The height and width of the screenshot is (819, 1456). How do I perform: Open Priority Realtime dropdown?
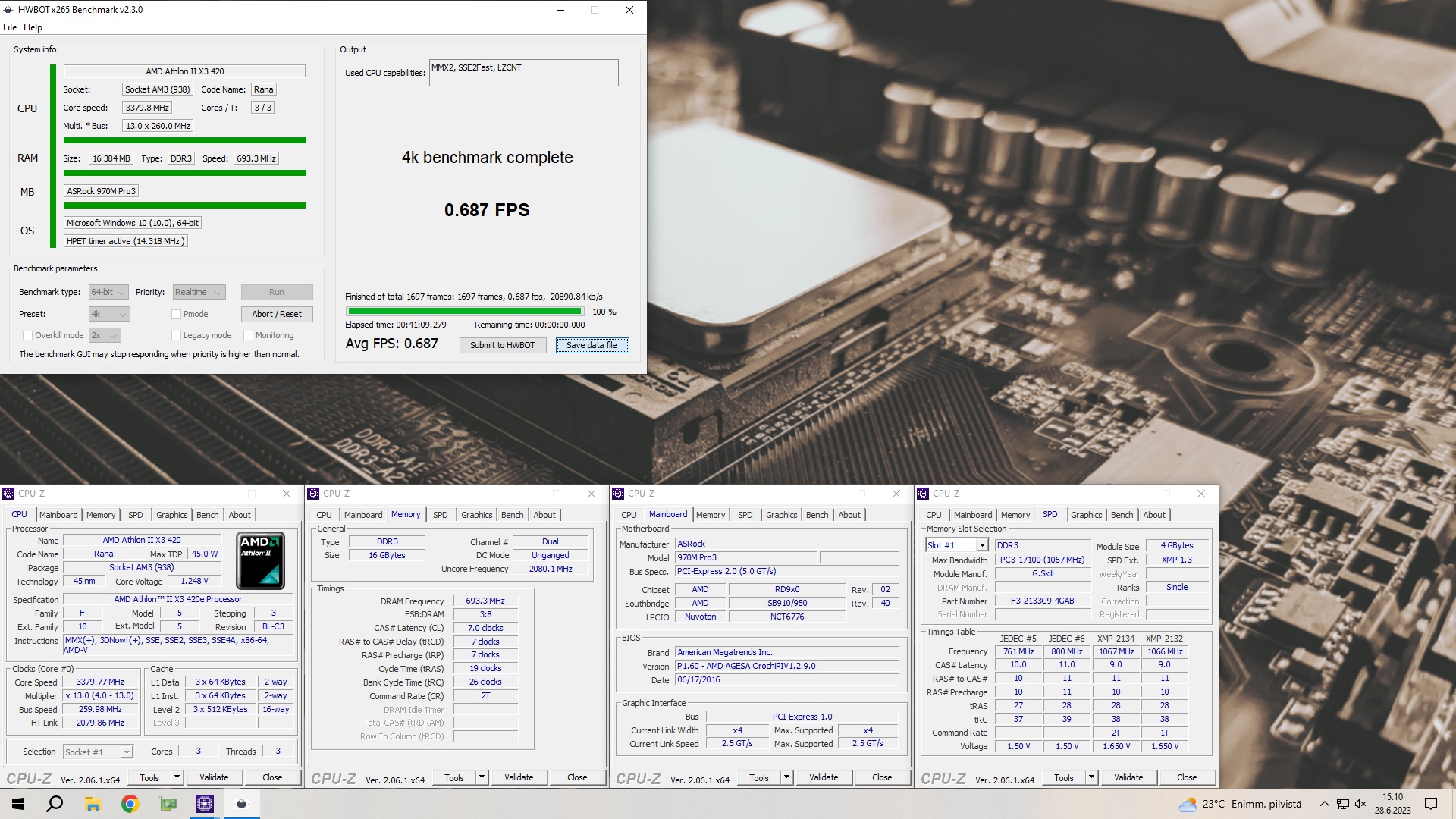click(x=199, y=292)
